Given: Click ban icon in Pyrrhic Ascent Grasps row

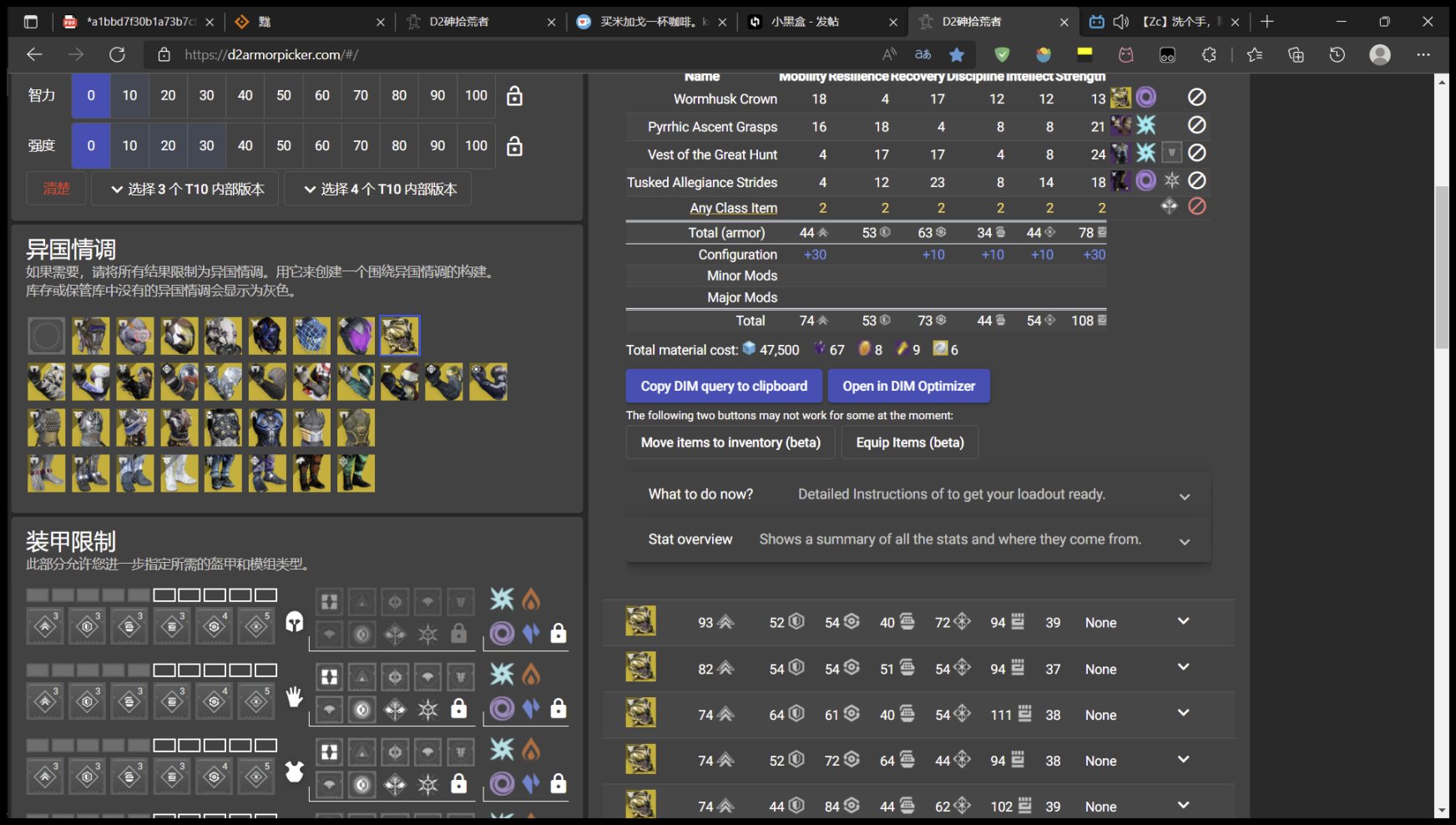Looking at the screenshot, I should tap(1196, 125).
